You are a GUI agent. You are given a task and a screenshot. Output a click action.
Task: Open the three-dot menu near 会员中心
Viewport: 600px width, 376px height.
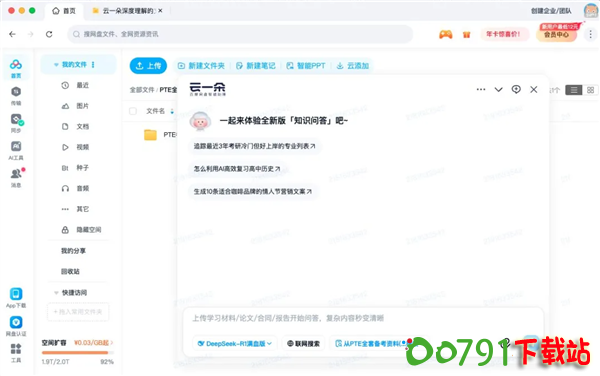coord(590,34)
